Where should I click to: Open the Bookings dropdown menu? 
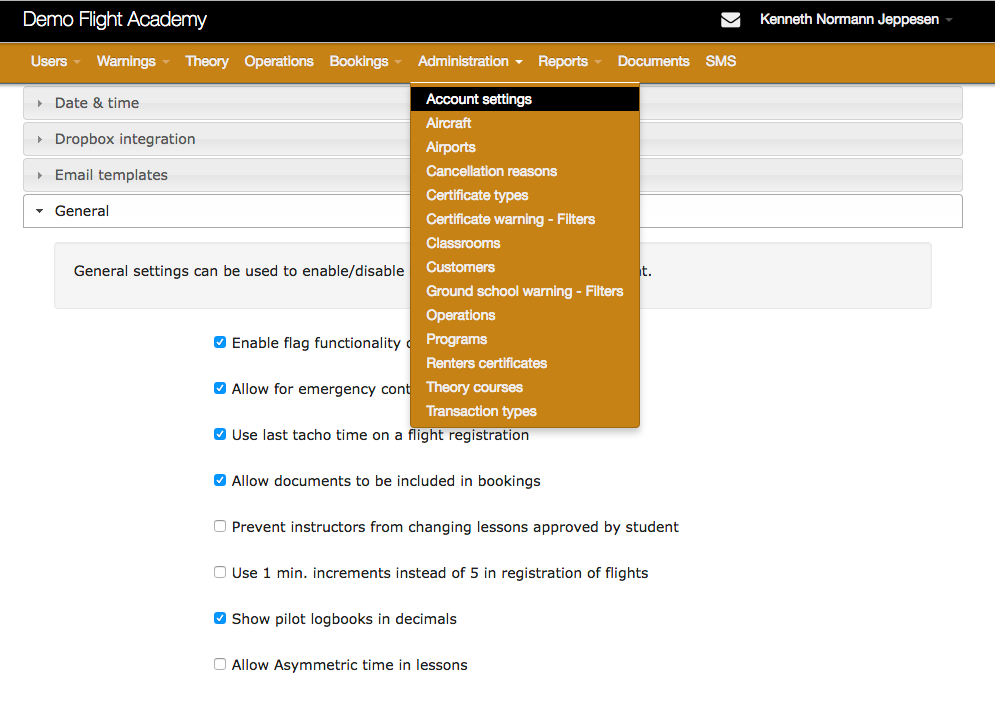coord(366,62)
